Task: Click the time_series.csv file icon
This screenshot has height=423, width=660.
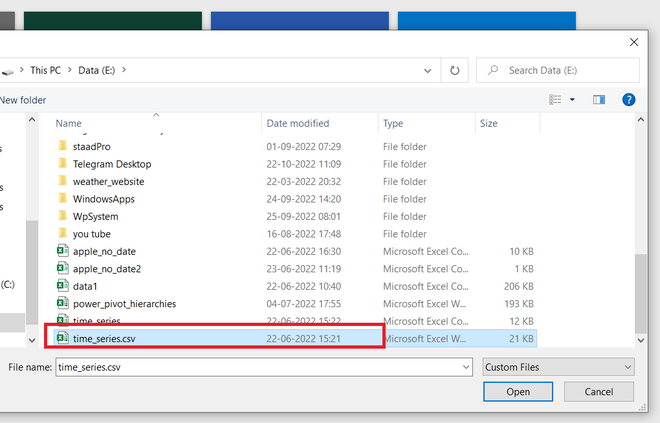Action: point(63,338)
